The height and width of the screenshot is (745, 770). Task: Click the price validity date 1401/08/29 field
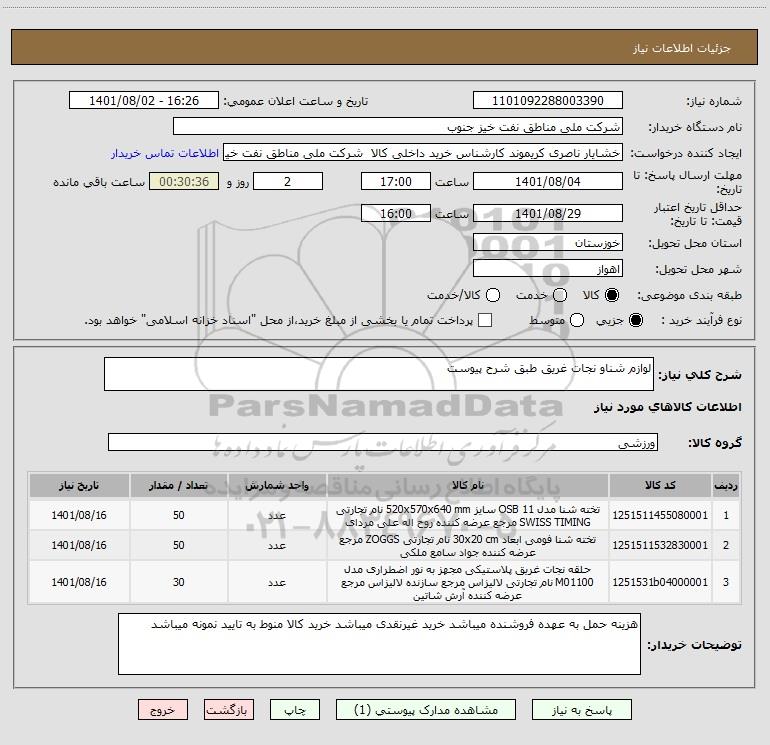[x=548, y=213]
